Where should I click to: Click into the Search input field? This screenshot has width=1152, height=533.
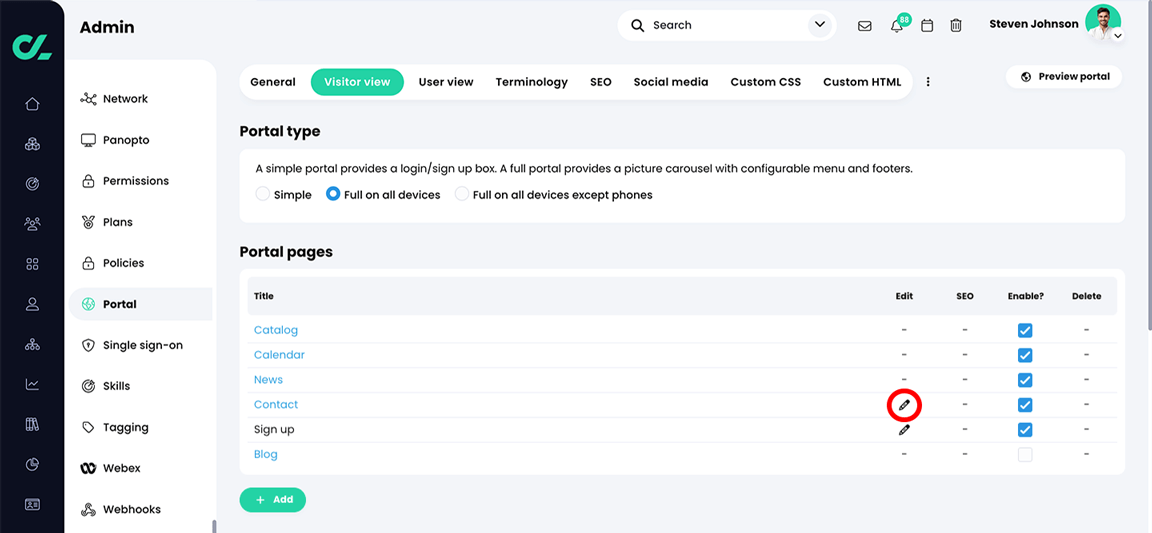pos(726,26)
